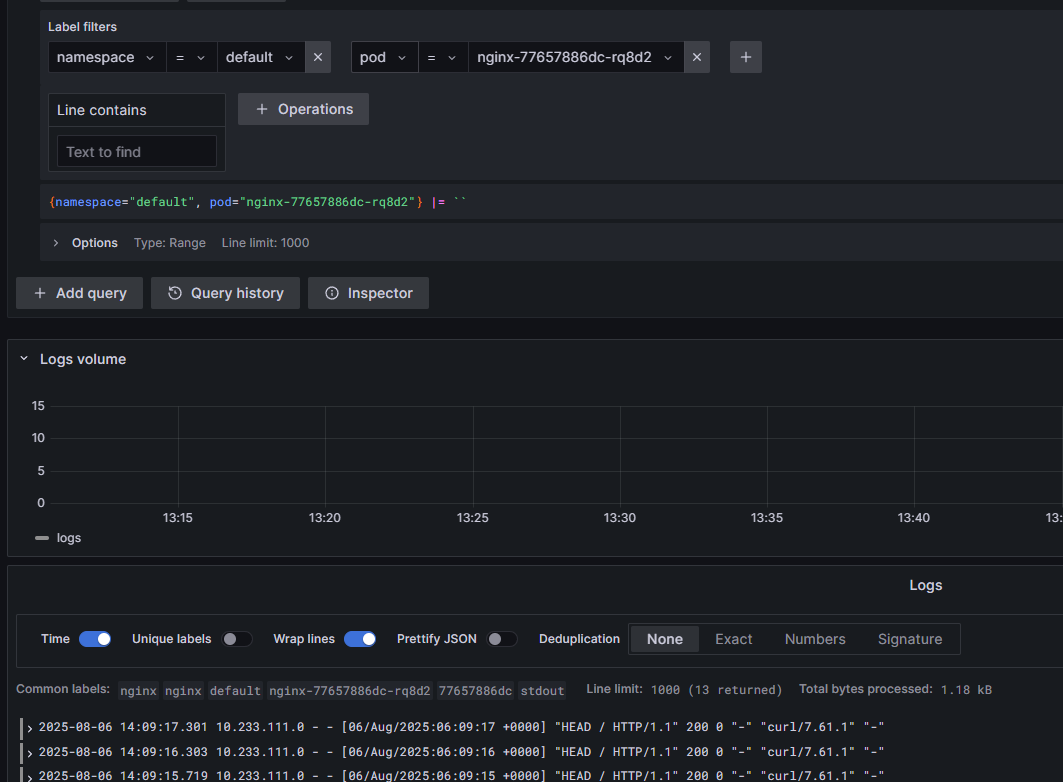
Task: Expand the 14:09:16.303 log line
Action: point(30,753)
